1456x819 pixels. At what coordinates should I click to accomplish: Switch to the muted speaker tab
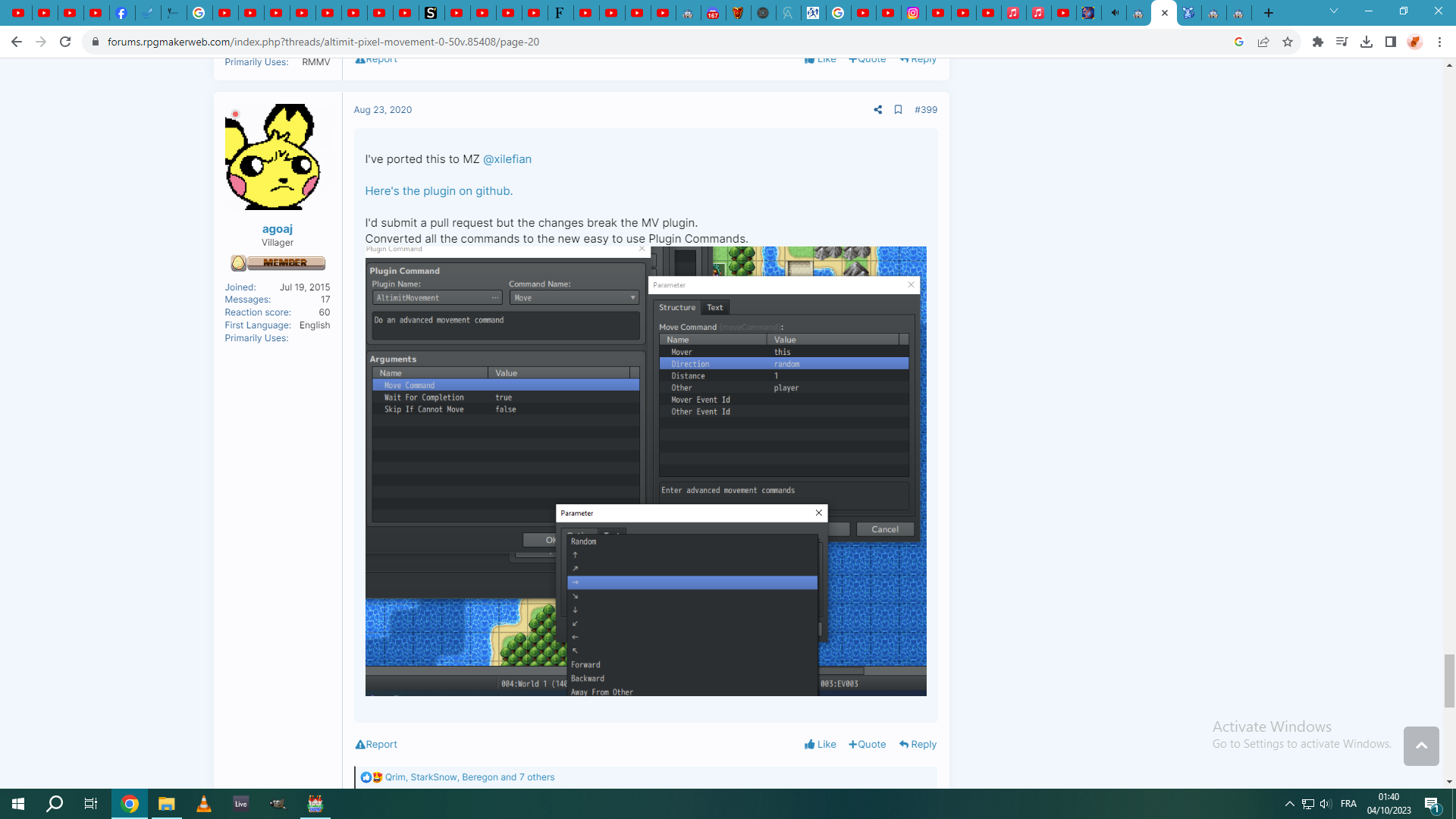[x=1114, y=13]
